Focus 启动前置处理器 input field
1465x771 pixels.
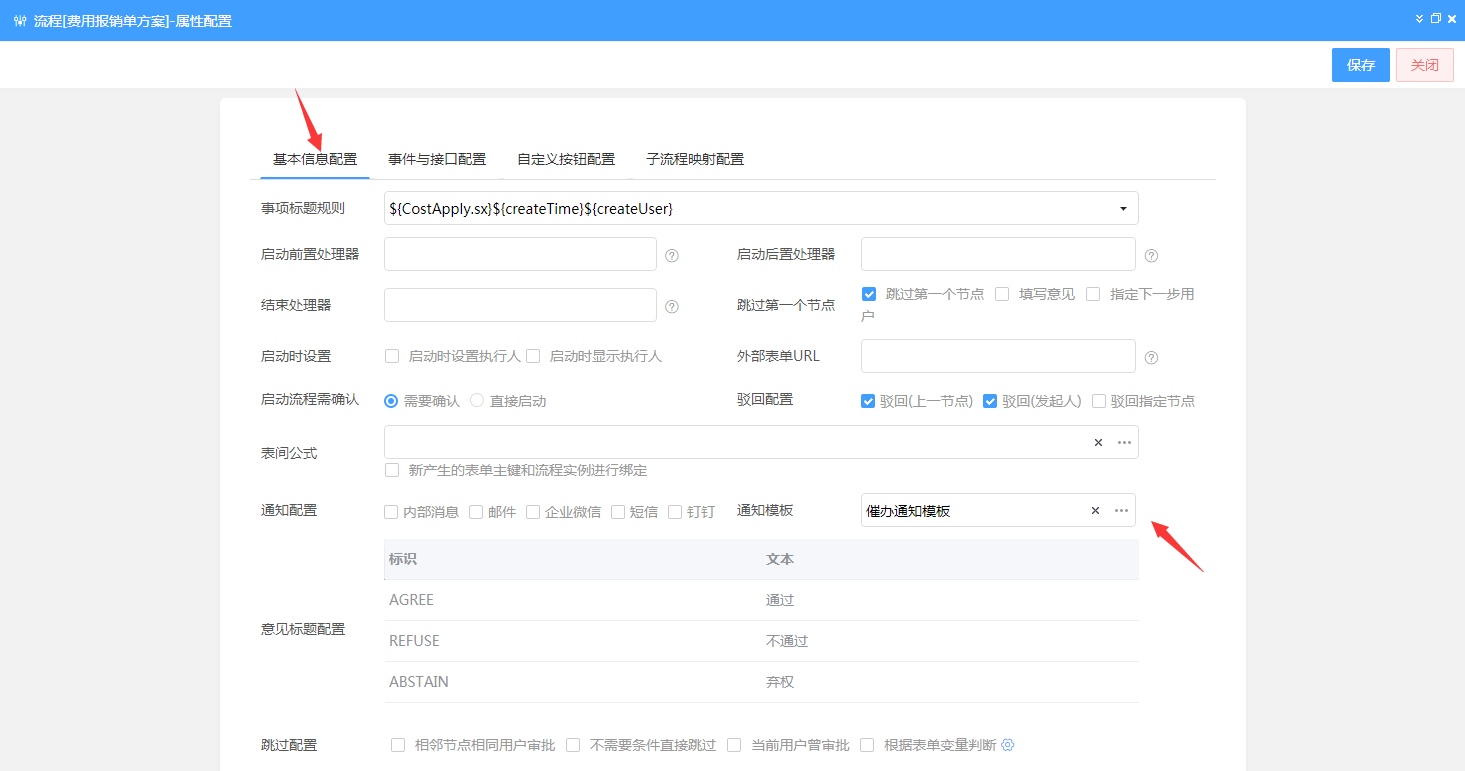[x=520, y=254]
